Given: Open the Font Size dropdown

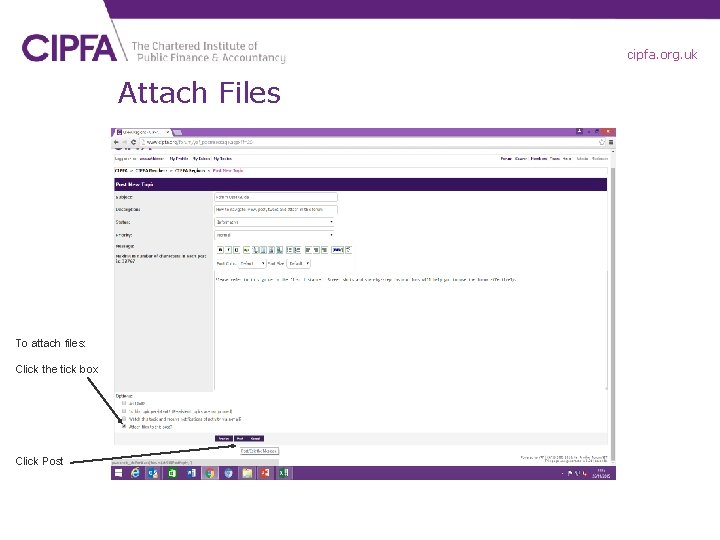Looking at the screenshot, I should (x=298, y=264).
